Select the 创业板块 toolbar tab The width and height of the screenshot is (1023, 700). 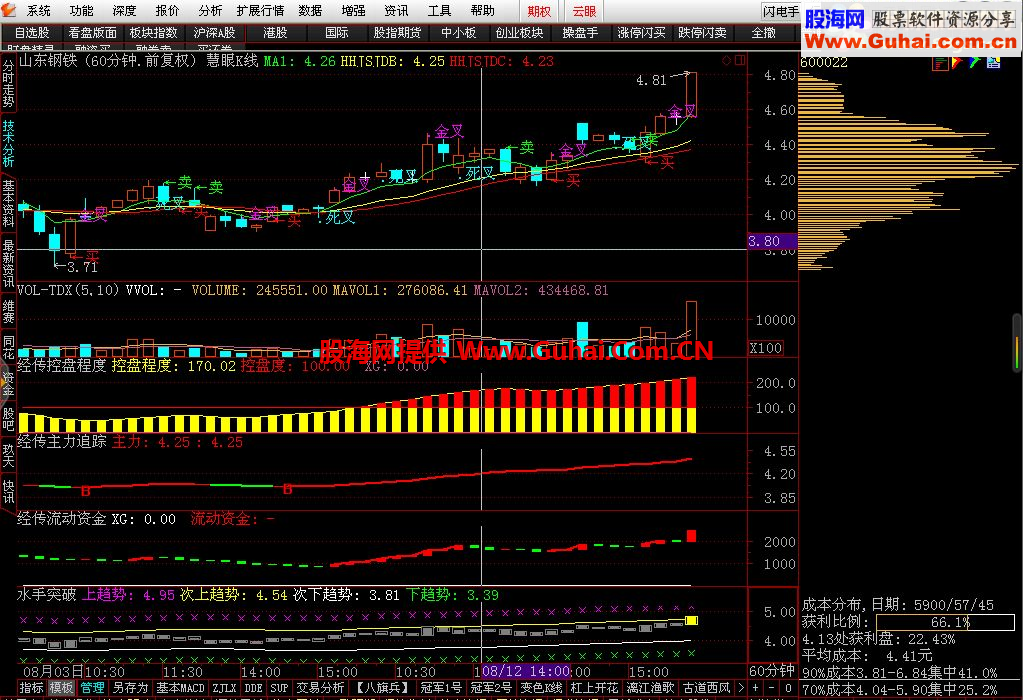(519, 33)
